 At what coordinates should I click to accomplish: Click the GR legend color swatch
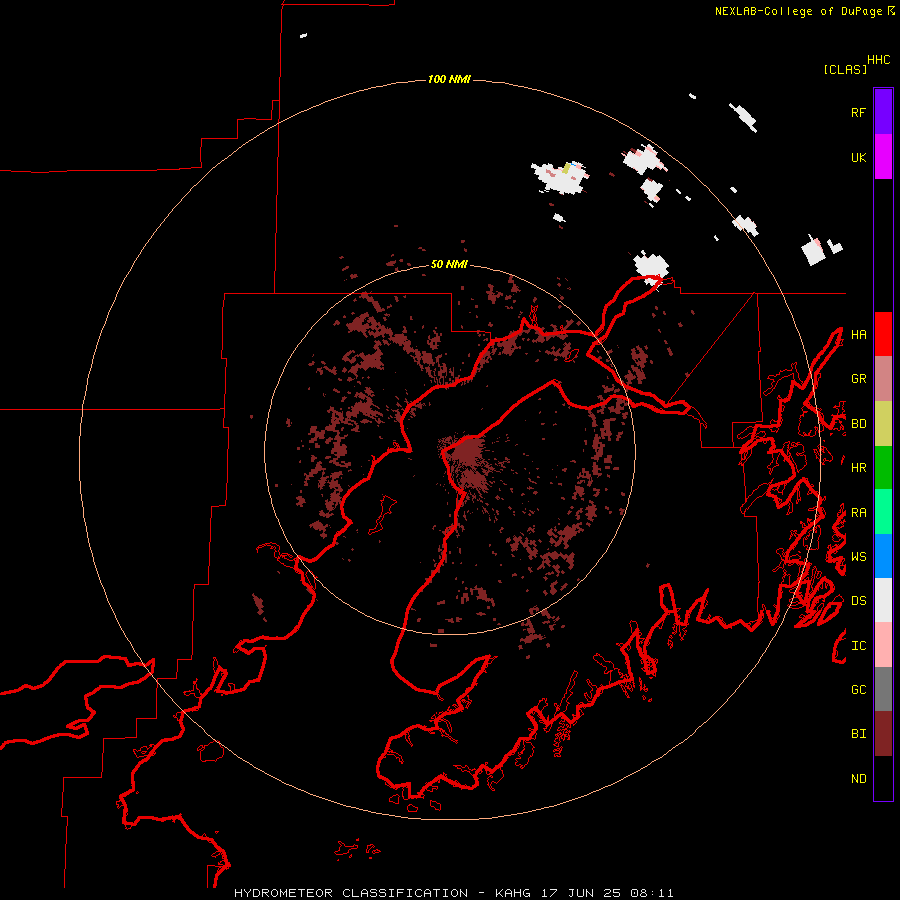click(x=883, y=379)
